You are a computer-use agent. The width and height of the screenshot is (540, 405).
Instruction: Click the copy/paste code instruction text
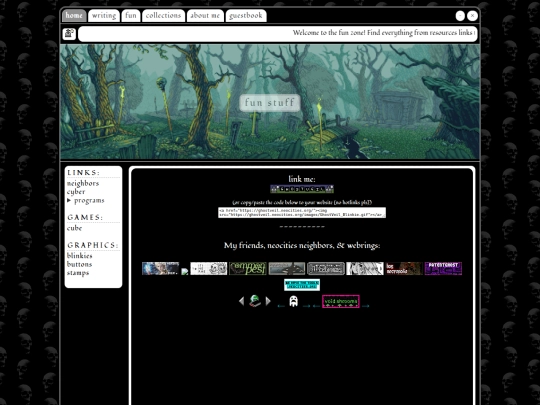(x=302, y=202)
